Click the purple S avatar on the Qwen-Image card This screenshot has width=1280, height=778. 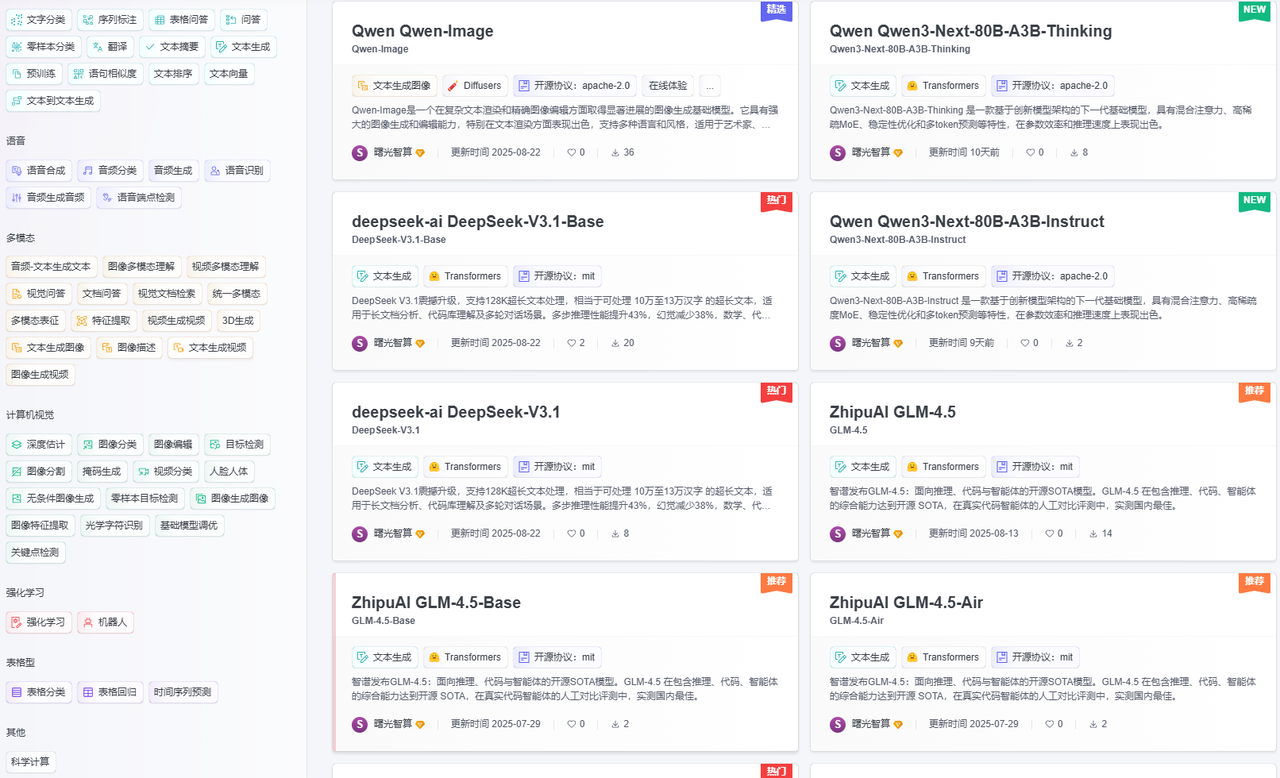360,153
